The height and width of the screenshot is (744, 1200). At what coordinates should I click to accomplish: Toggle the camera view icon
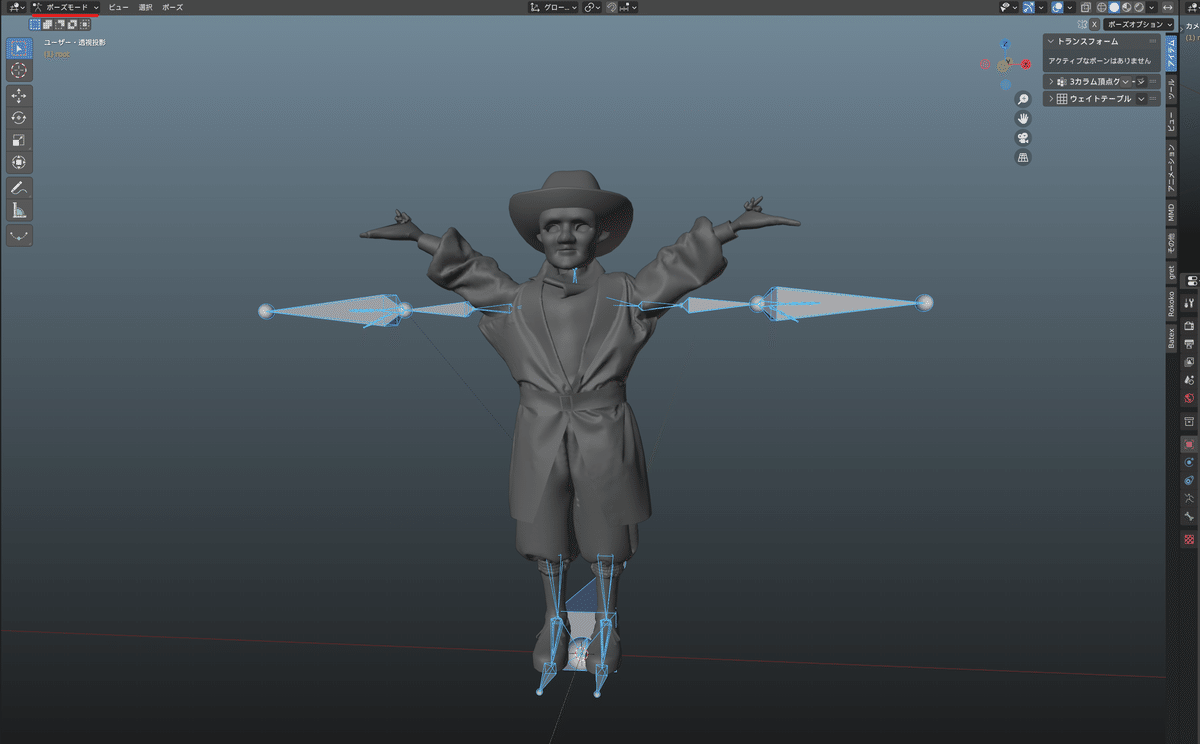click(x=1023, y=138)
